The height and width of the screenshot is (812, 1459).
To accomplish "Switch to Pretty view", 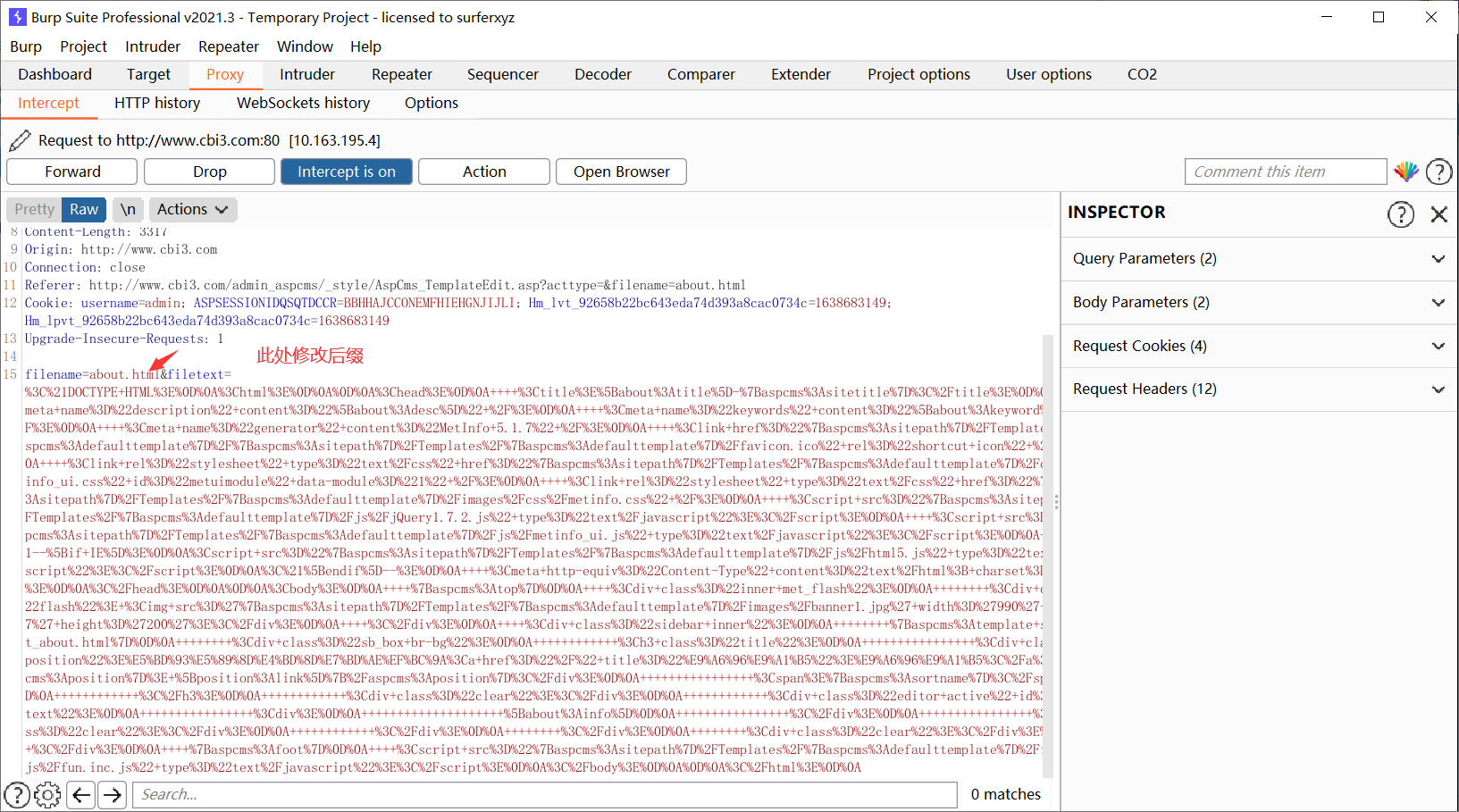I will coord(34,209).
